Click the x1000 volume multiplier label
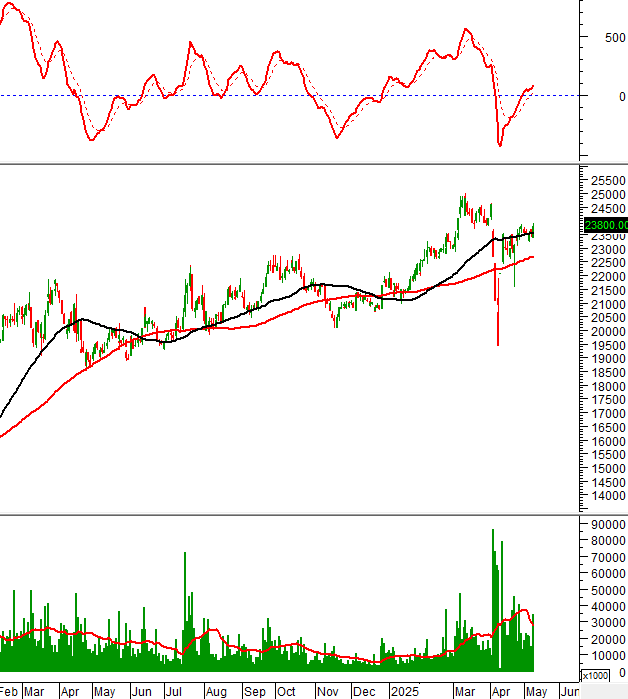This screenshot has width=628, height=699. [x=595, y=675]
